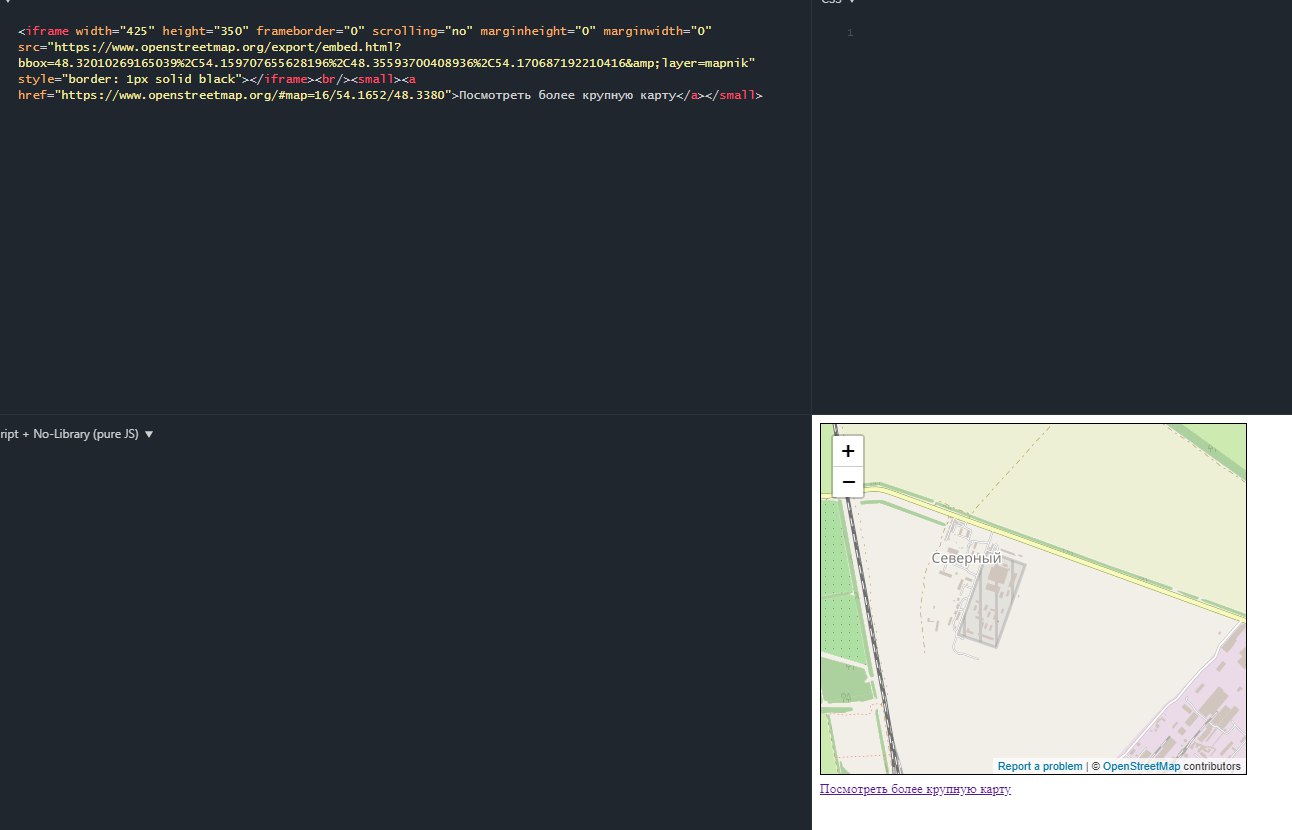Click the 'bbox=48.32010269165039' code line
Screen dimensions: 1292x830
[x=386, y=63]
